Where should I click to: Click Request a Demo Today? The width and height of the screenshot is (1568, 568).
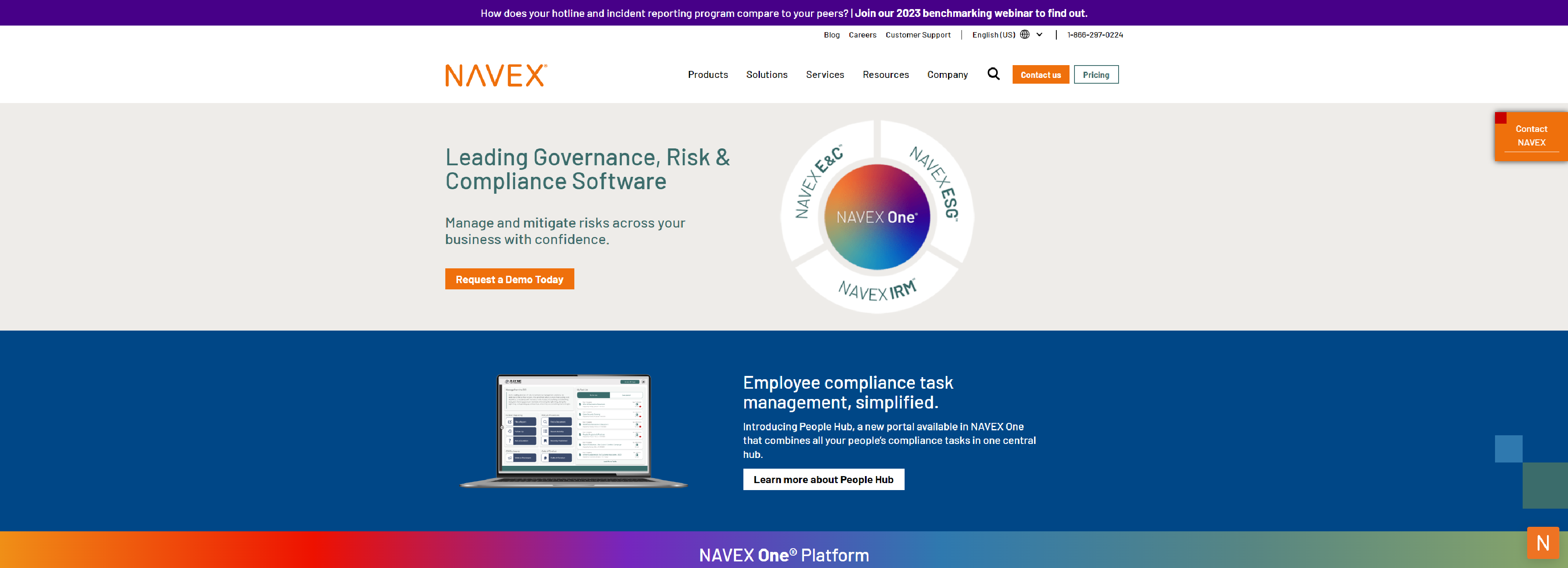[x=510, y=279]
